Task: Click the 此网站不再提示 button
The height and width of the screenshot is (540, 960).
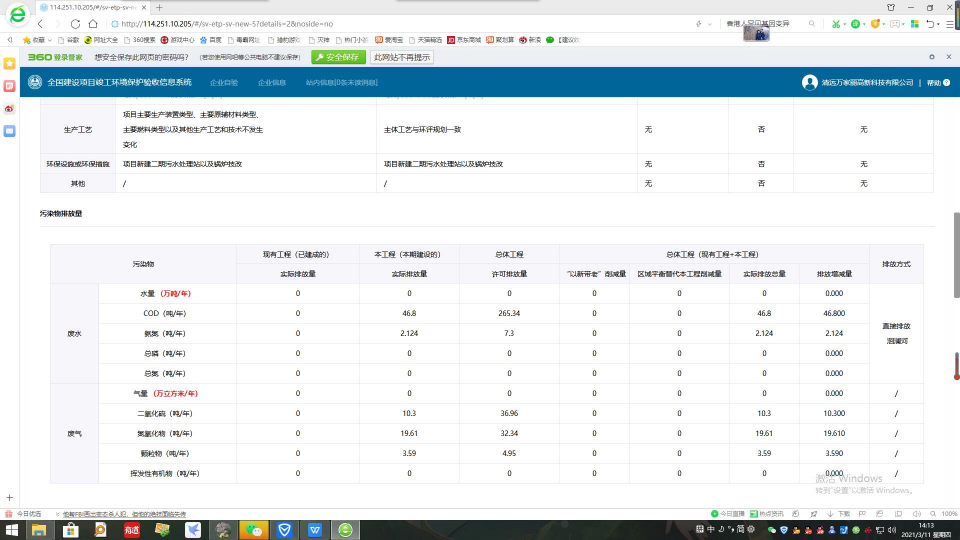Action: click(402, 57)
